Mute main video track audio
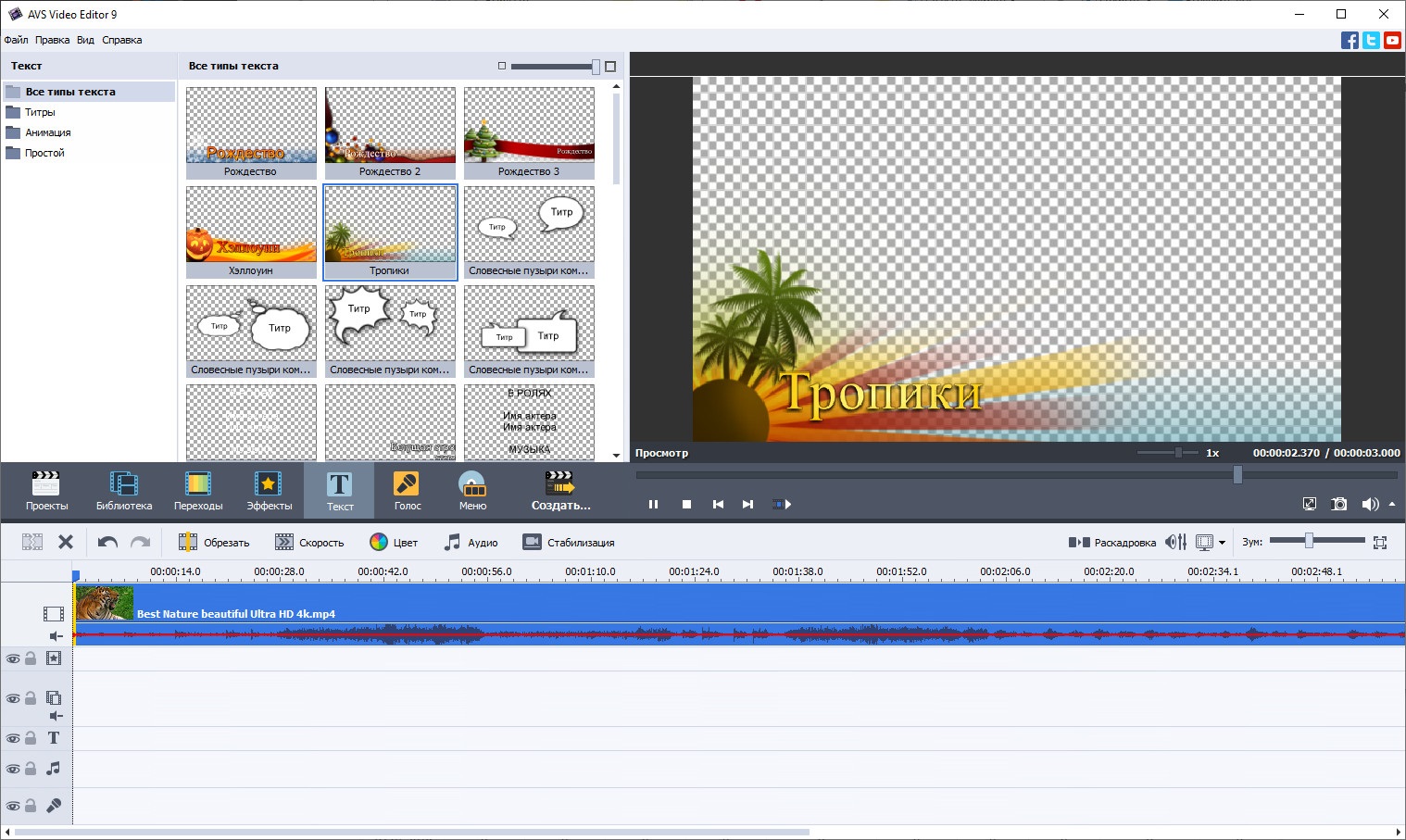This screenshot has width=1406, height=840. point(56,636)
